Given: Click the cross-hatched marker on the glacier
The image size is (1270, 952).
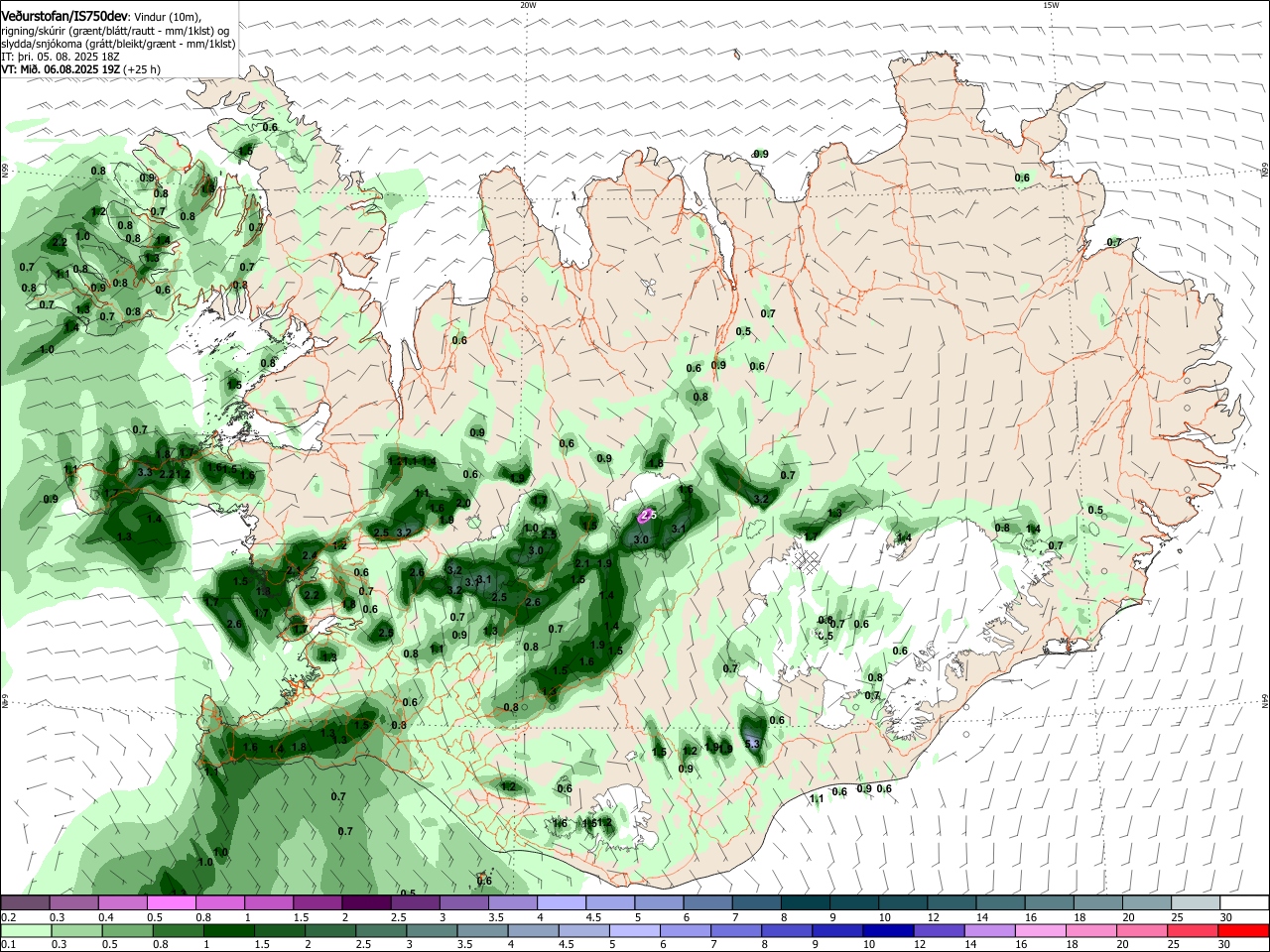Looking at the screenshot, I should [x=808, y=562].
